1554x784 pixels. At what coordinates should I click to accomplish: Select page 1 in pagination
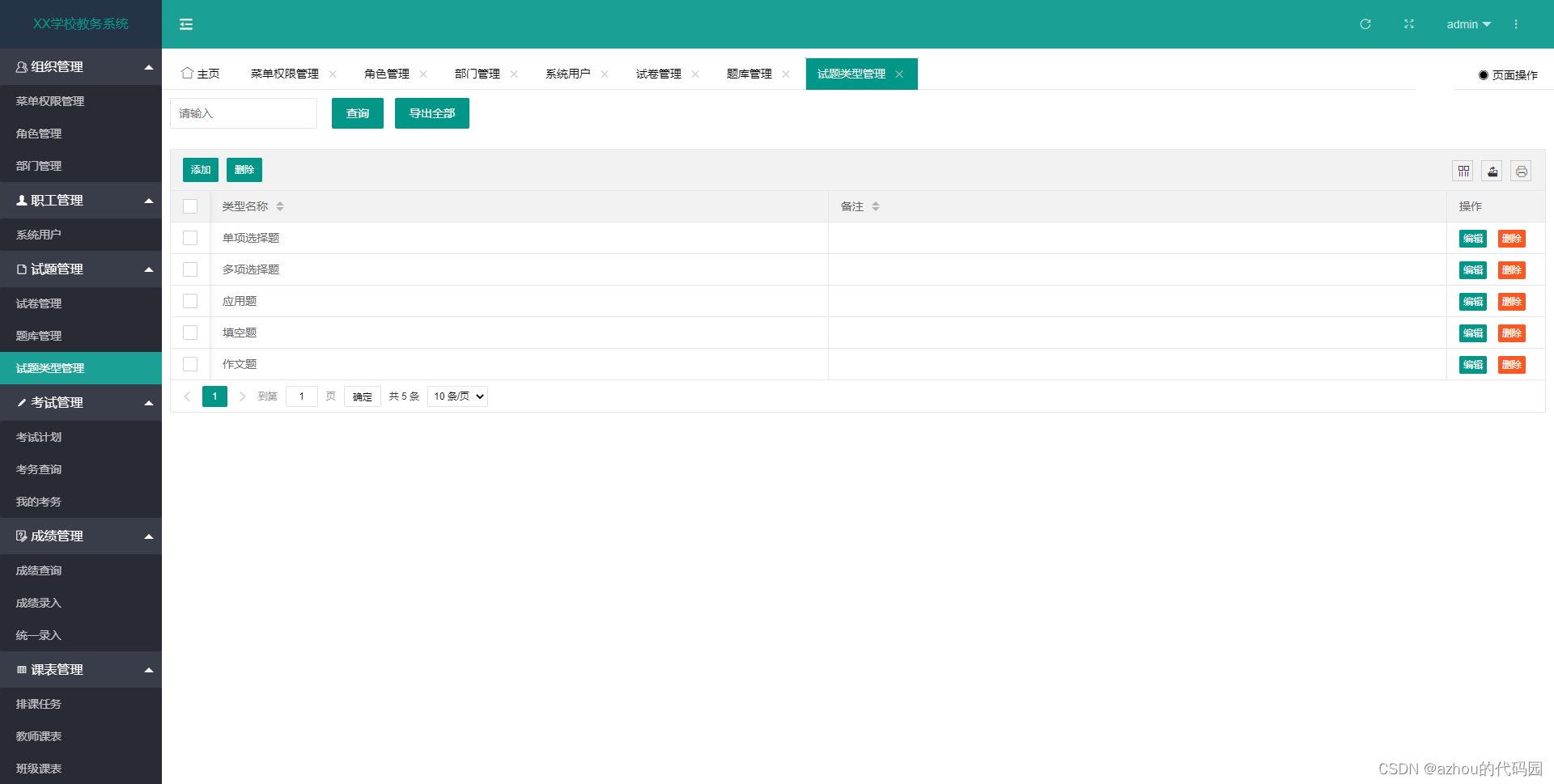point(214,396)
